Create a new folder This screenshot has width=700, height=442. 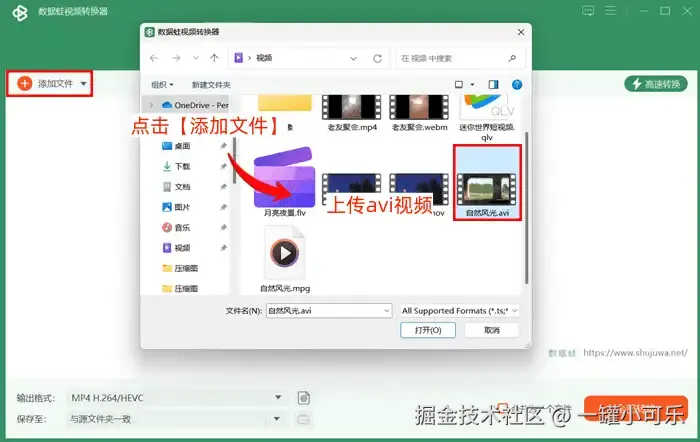click(x=211, y=84)
